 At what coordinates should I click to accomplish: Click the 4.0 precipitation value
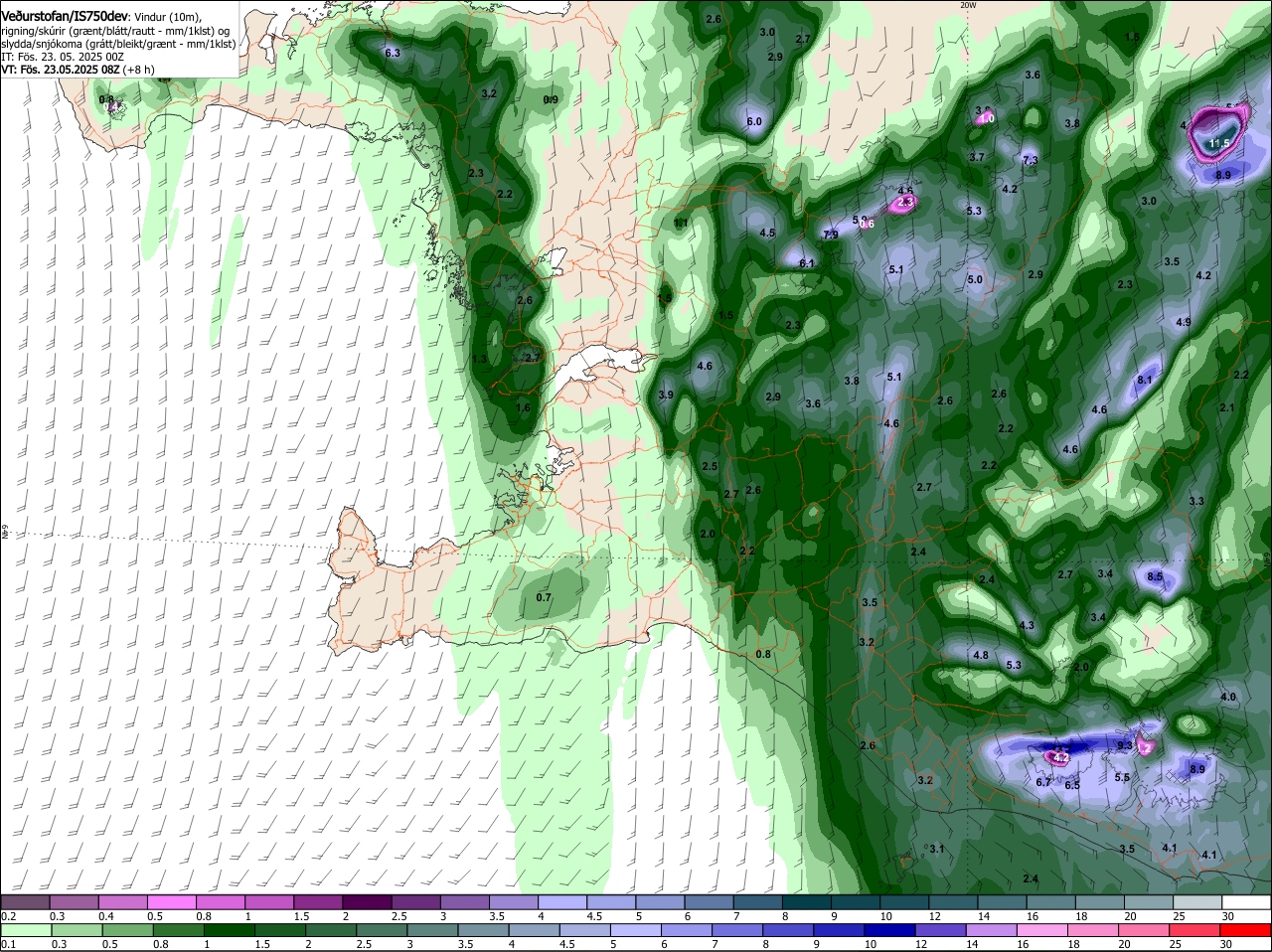coord(1227,697)
